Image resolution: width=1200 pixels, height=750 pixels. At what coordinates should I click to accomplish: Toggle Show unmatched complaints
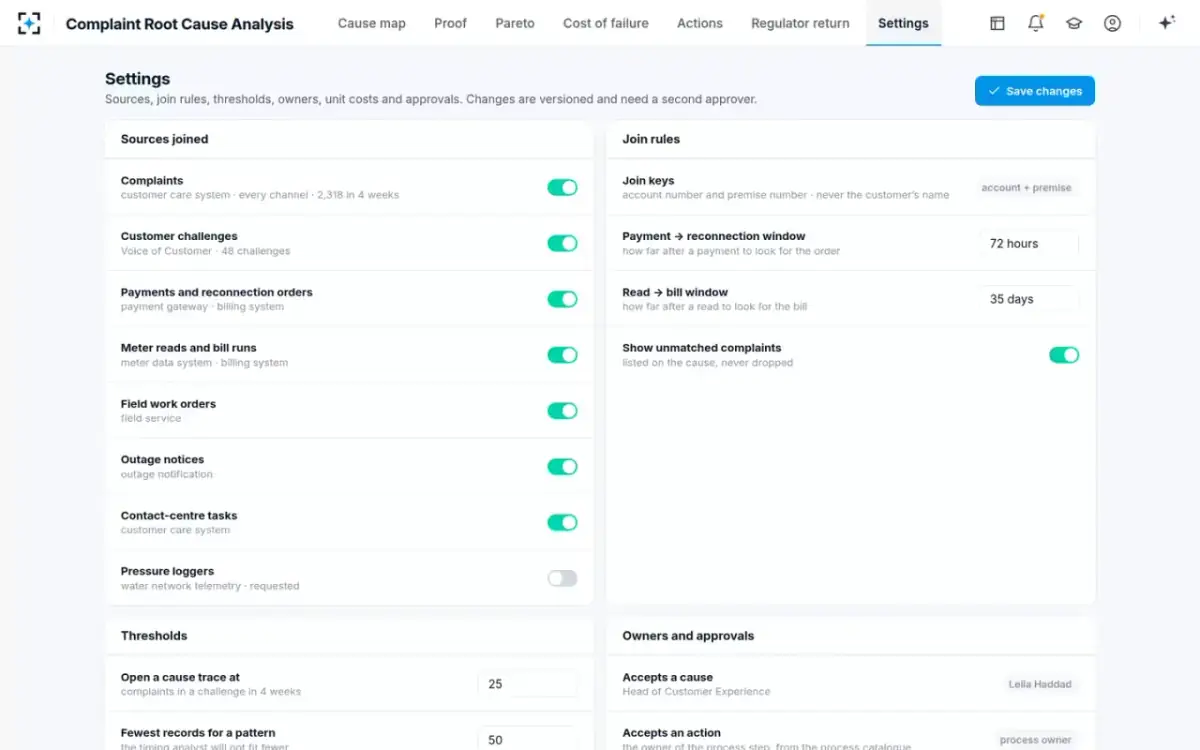pyautogui.click(x=1064, y=355)
